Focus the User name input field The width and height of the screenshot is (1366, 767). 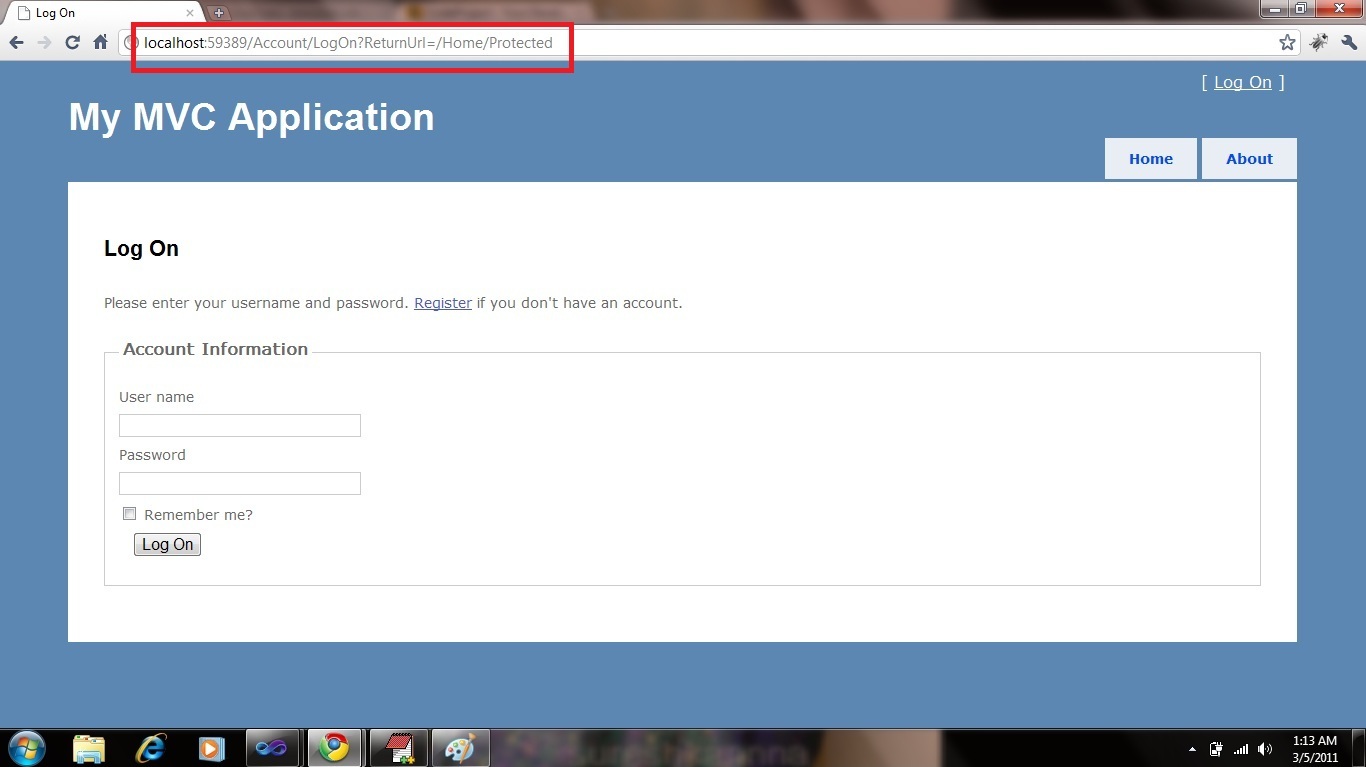[x=240, y=425]
